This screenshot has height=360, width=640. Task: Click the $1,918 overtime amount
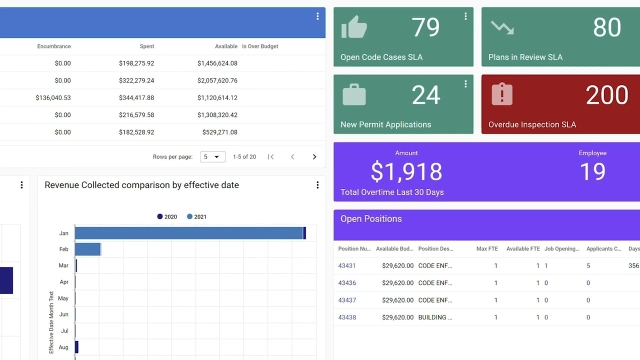coord(407,172)
